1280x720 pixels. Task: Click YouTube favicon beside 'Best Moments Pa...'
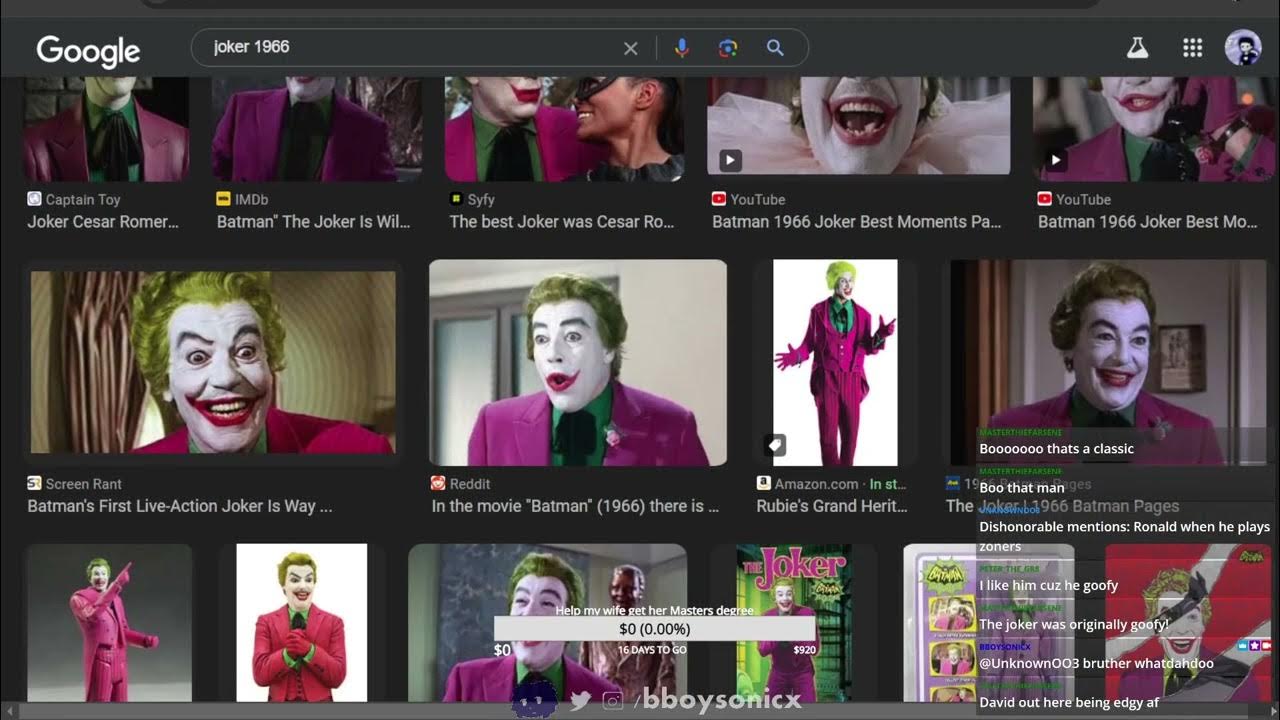(x=718, y=199)
